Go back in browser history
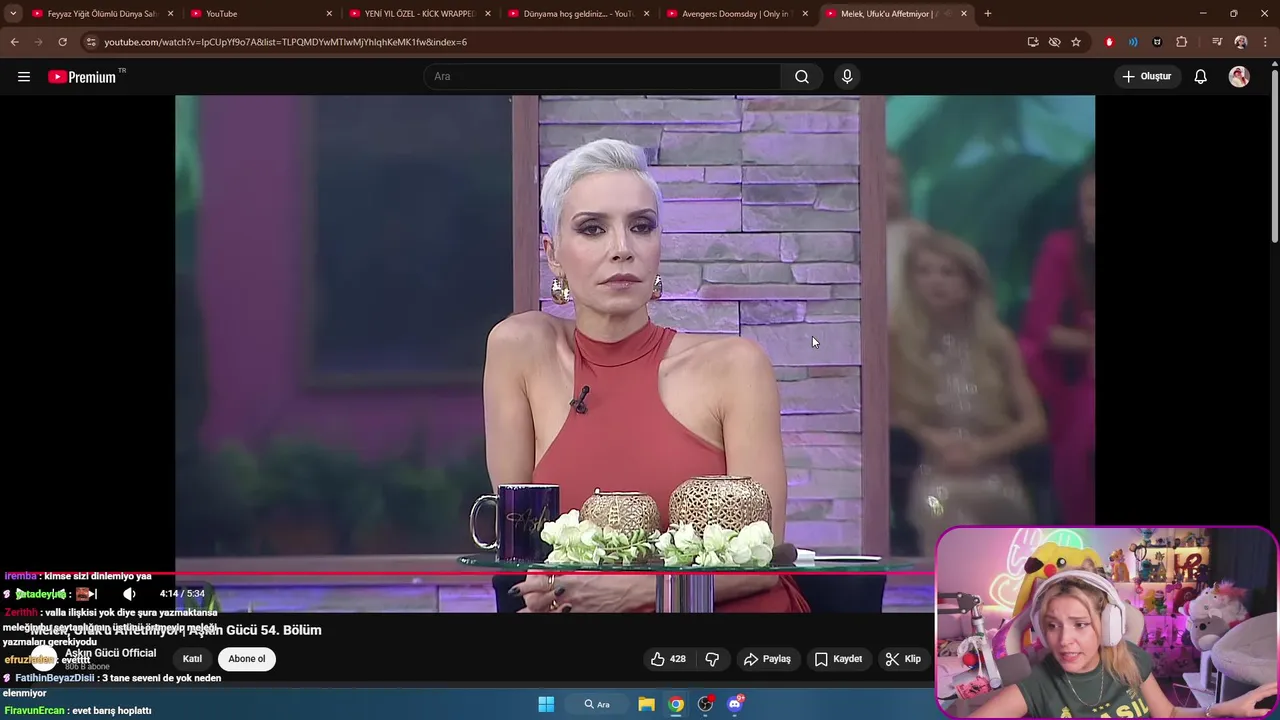This screenshot has width=1280, height=720. [x=14, y=42]
